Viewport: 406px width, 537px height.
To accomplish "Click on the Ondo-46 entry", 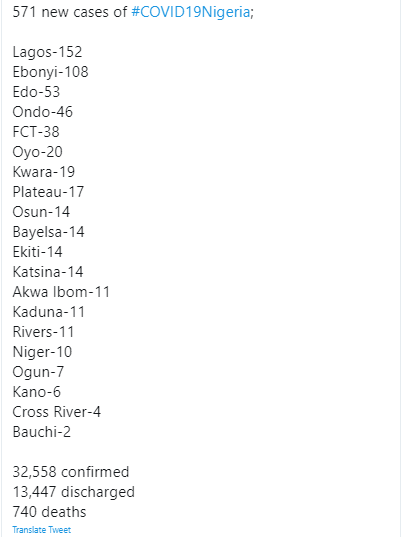I will pyautogui.click(x=42, y=112).
